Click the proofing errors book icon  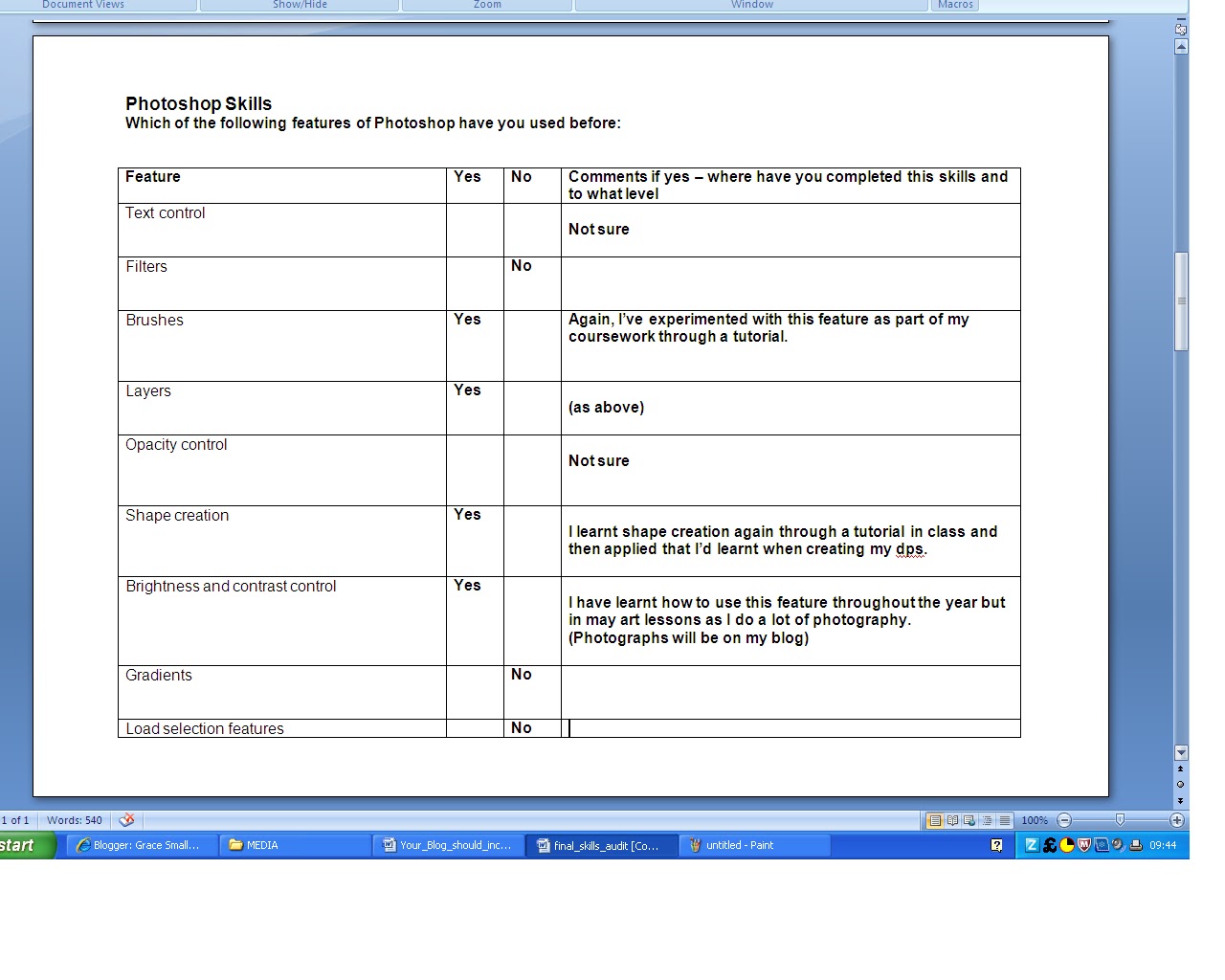tap(126, 820)
